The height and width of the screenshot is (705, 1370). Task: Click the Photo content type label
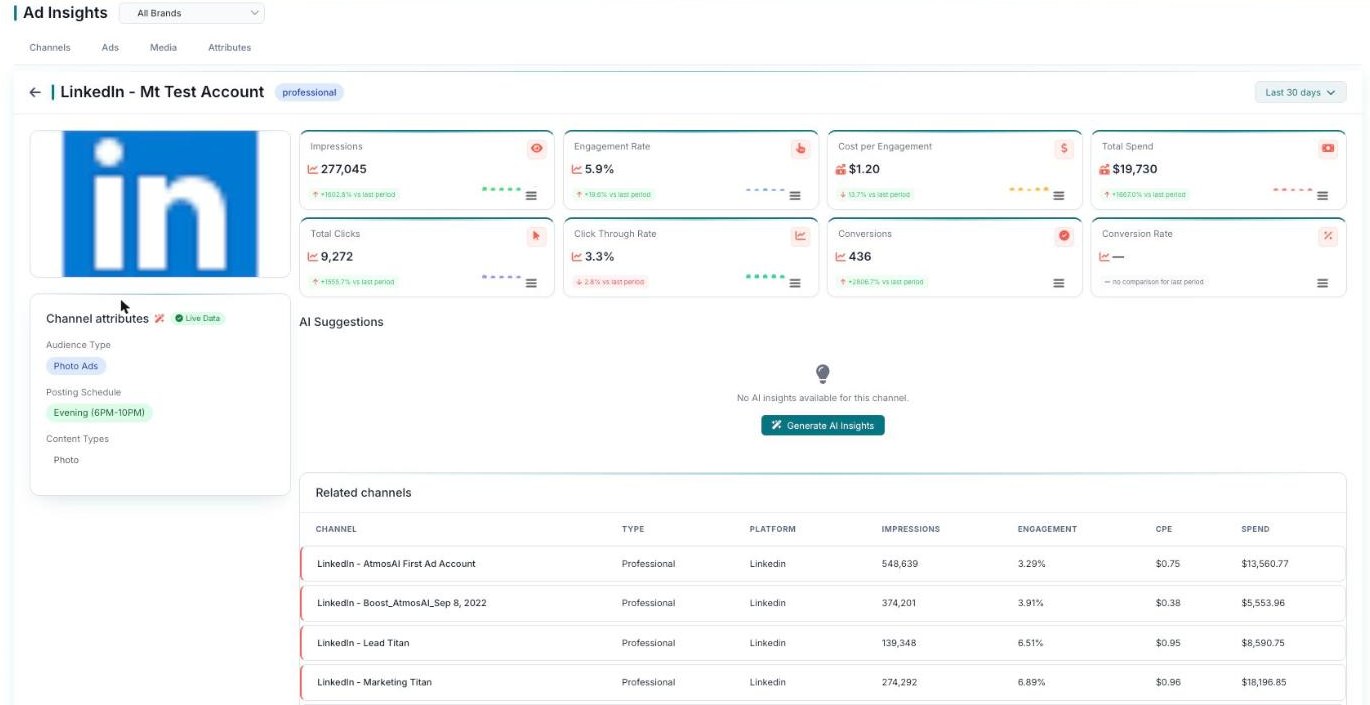(x=66, y=460)
